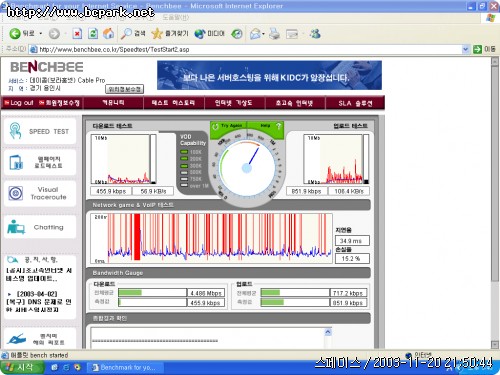Click page vertical scrollbar down arrow
The height and width of the screenshot is (375, 500).
click(x=495, y=344)
